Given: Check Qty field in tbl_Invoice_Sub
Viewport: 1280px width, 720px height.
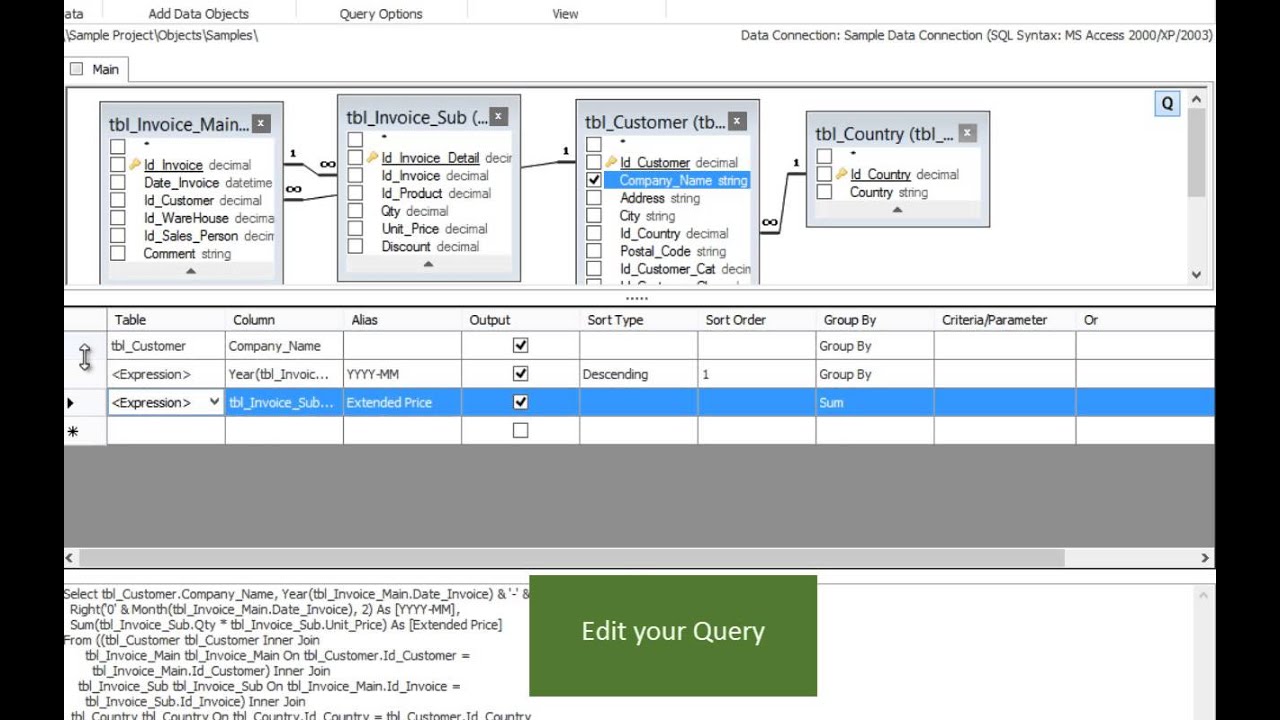Looking at the screenshot, I should click(355, 211).
